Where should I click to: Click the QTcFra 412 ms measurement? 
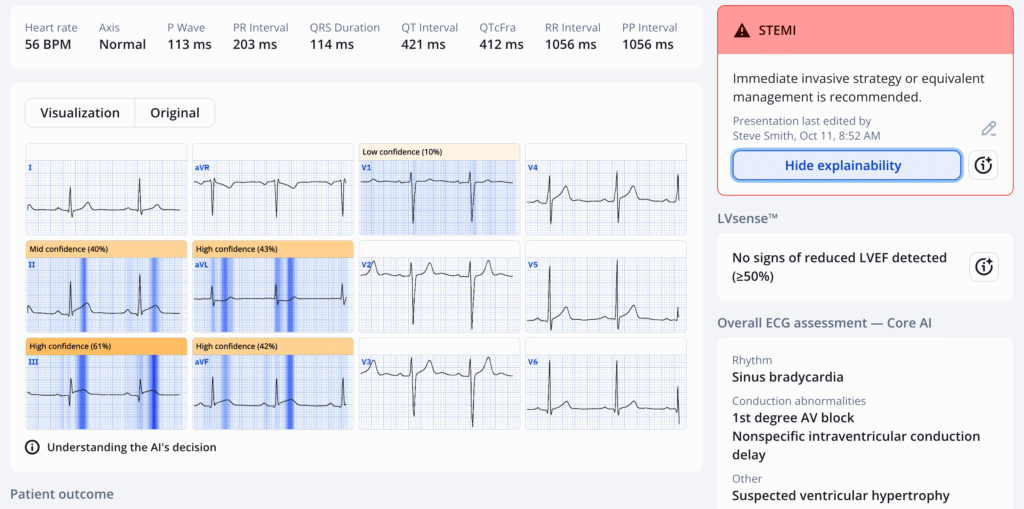click(501, 44)
